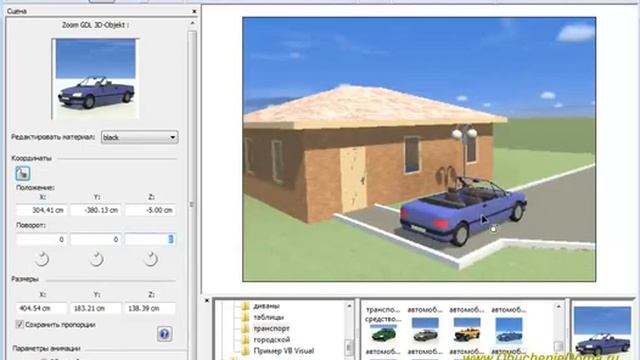This screenshot has width=640, height=360.
Task: Toggle the Сохранить пропорции checkbox
Action: point(19,324)
